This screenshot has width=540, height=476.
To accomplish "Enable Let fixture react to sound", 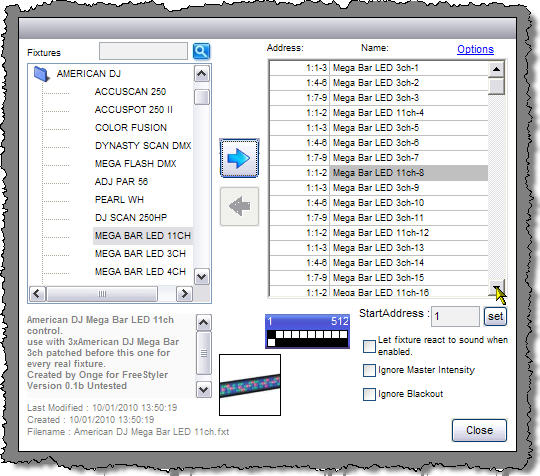I will [369, 346].
